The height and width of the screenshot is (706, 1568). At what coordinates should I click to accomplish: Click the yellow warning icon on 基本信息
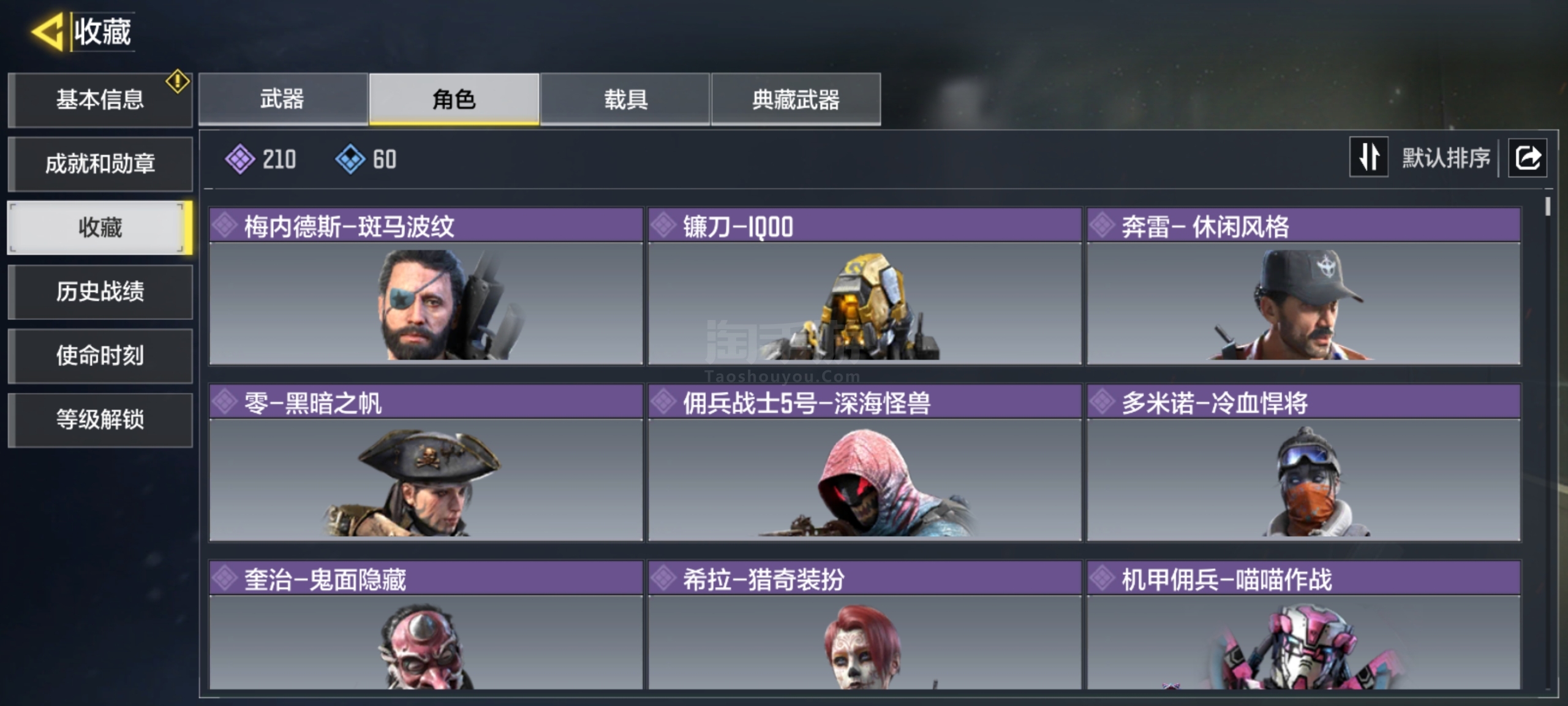(178, 82)
